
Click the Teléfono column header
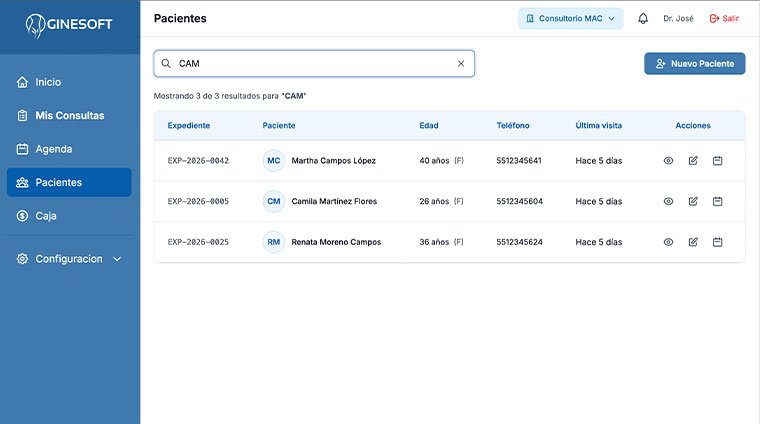[513, 126]
